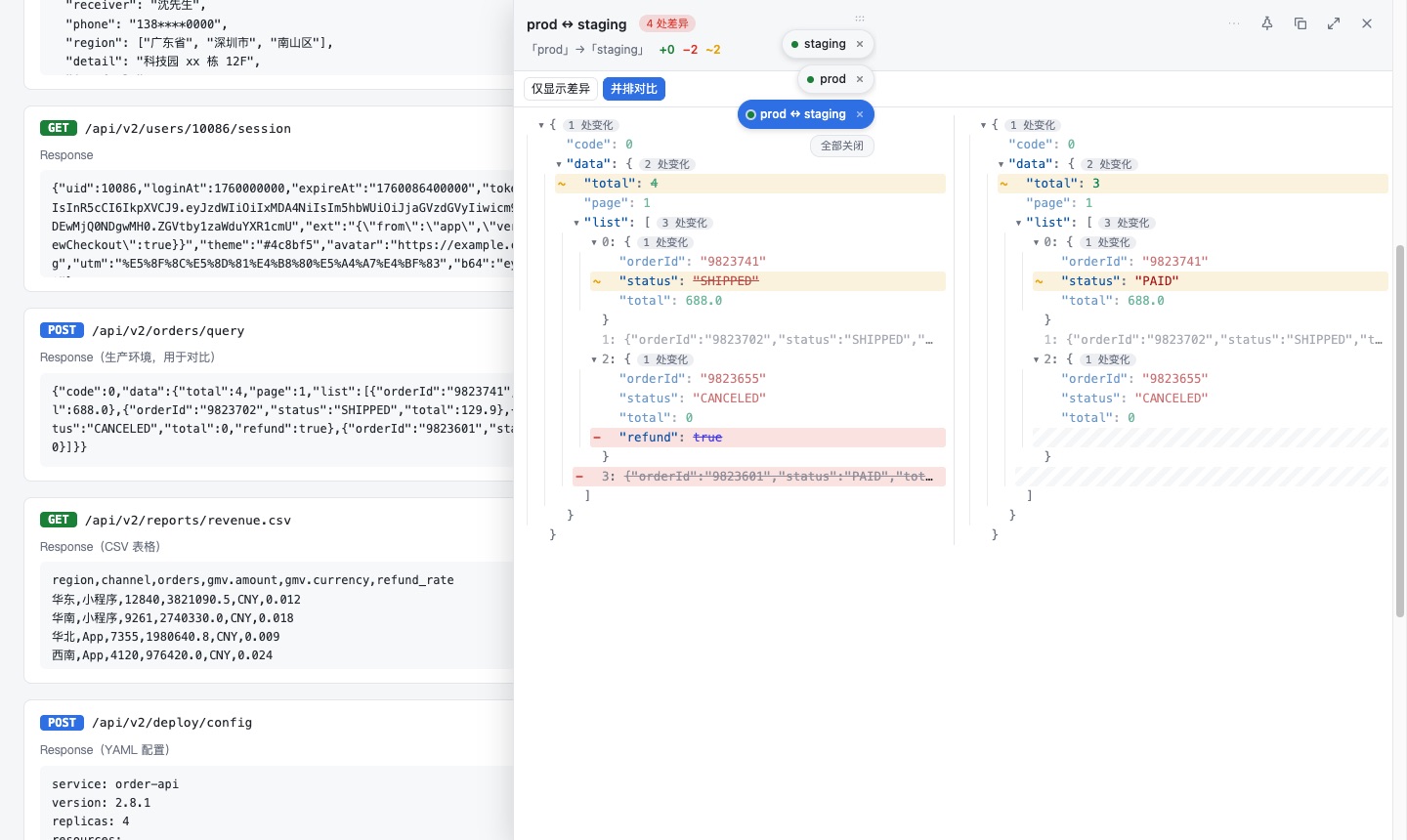The height and width of the screenshot is (840, 1407).
Task: Collapse the "data" node in the right pane
Action: click(1001, 164)
